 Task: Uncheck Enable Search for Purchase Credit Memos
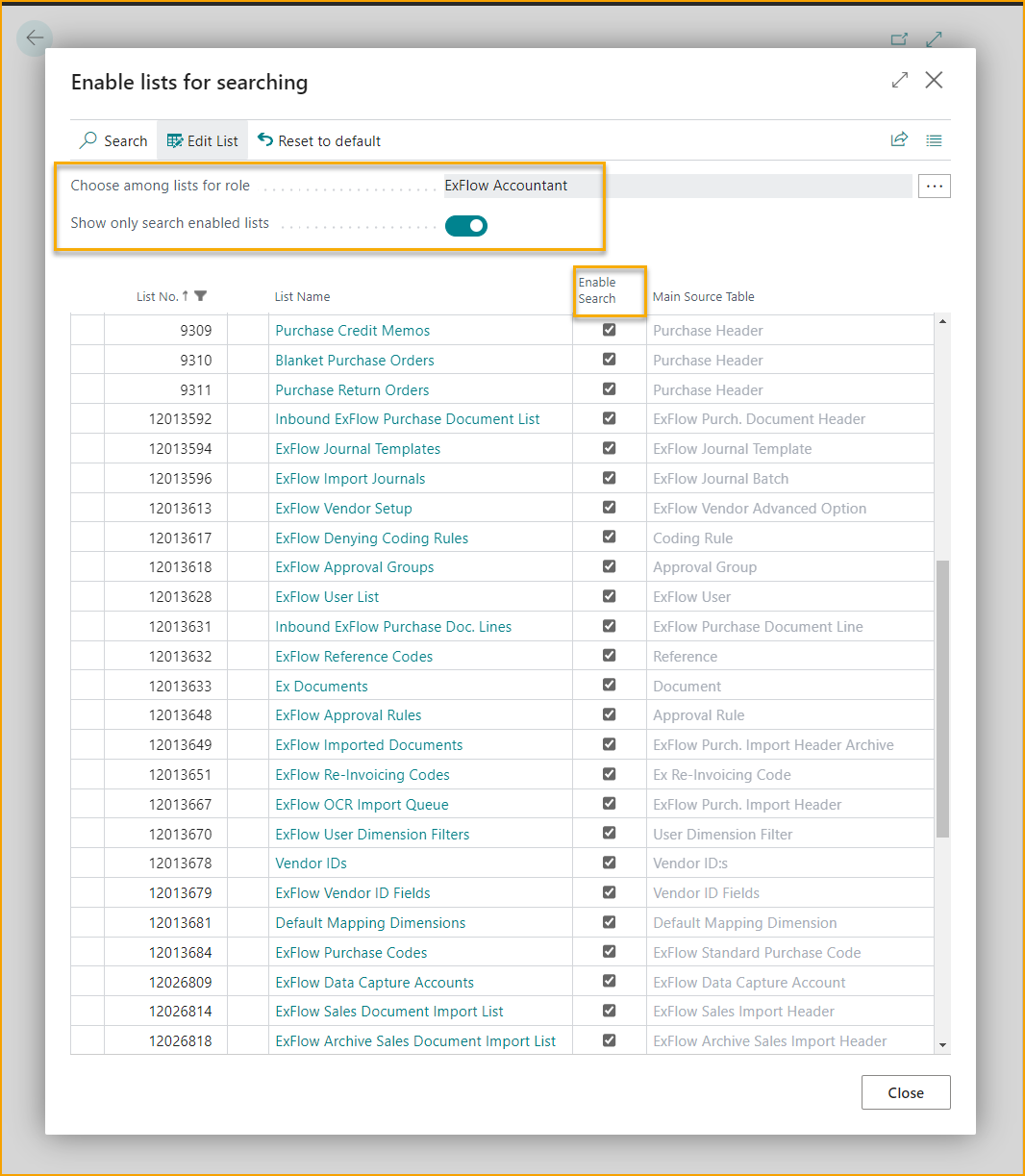pyautogui.click(x=609, y=330)
